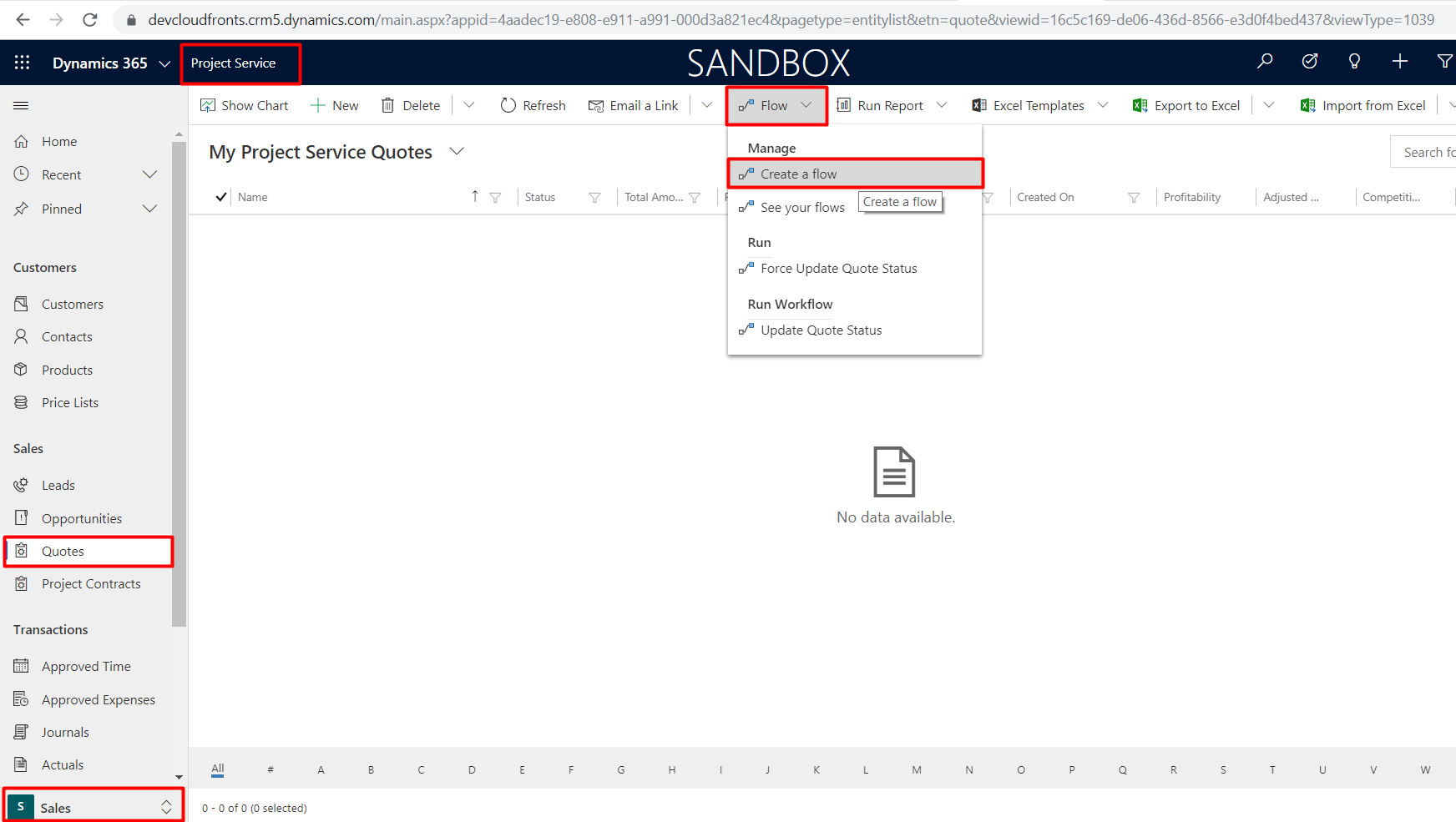This screenshot has width=1456, height=822.
Task: Open the advanced find filter icon
Action: 1444,61
